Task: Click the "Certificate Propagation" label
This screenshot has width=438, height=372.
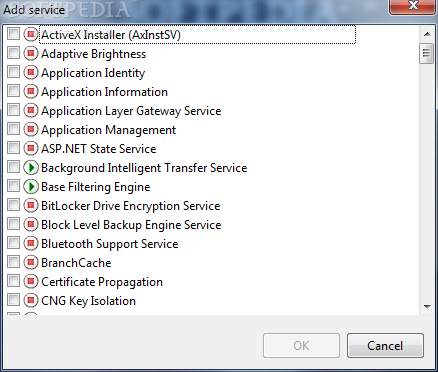Action: tap(102, 282)
